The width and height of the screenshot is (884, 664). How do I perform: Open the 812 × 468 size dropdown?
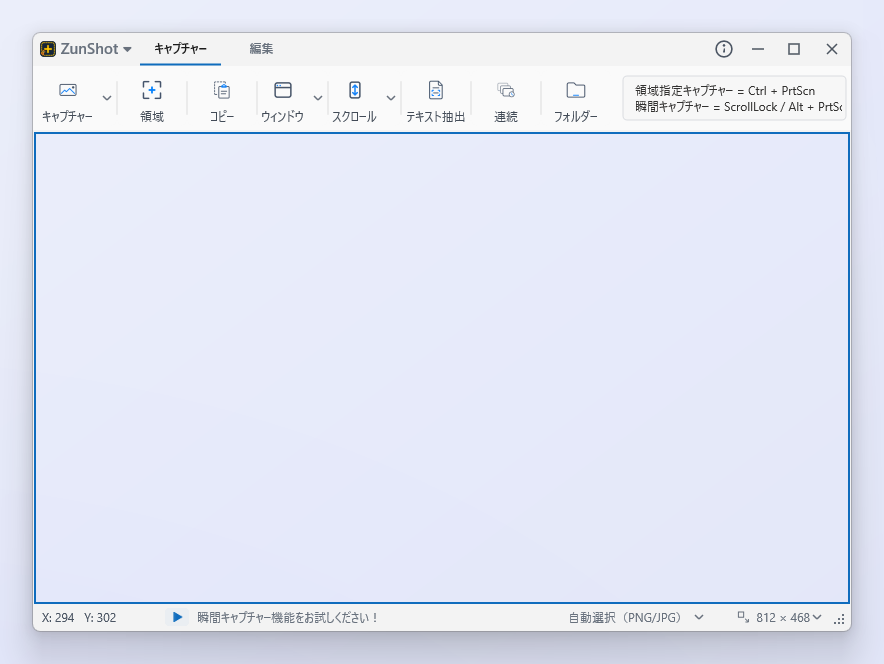tap(788, 618)
